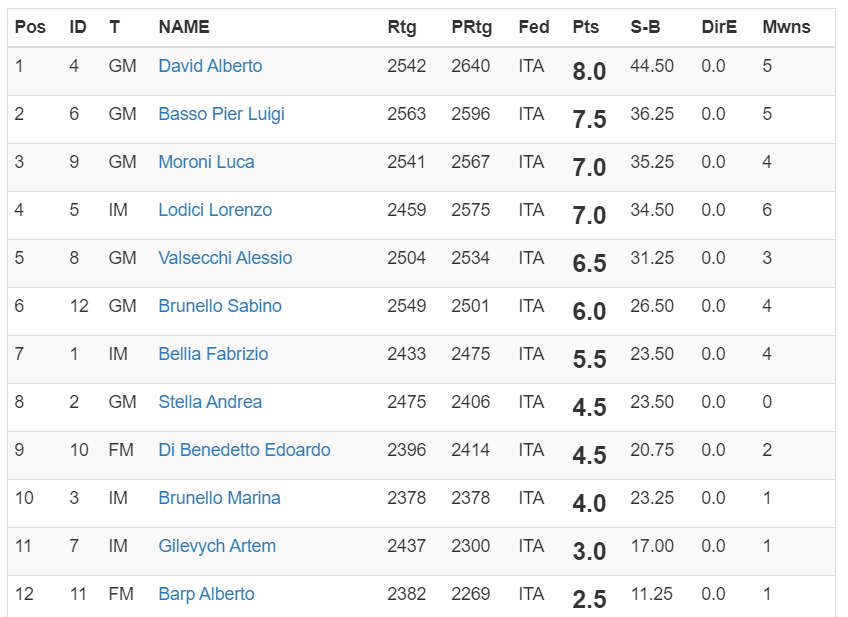Click the Pos column header

click(x=30, y=27)
